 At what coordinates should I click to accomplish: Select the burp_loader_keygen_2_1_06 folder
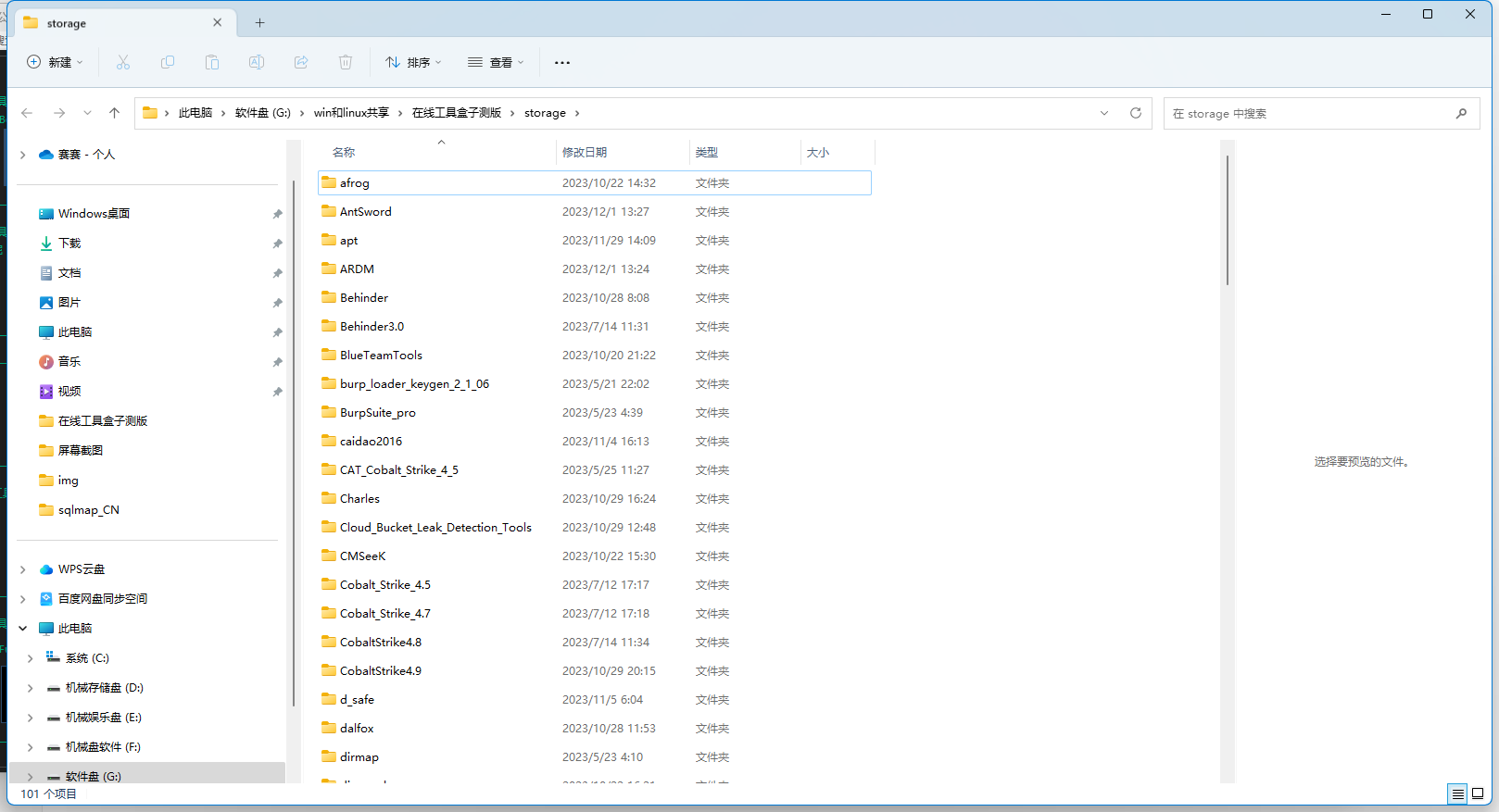(595, 384)
